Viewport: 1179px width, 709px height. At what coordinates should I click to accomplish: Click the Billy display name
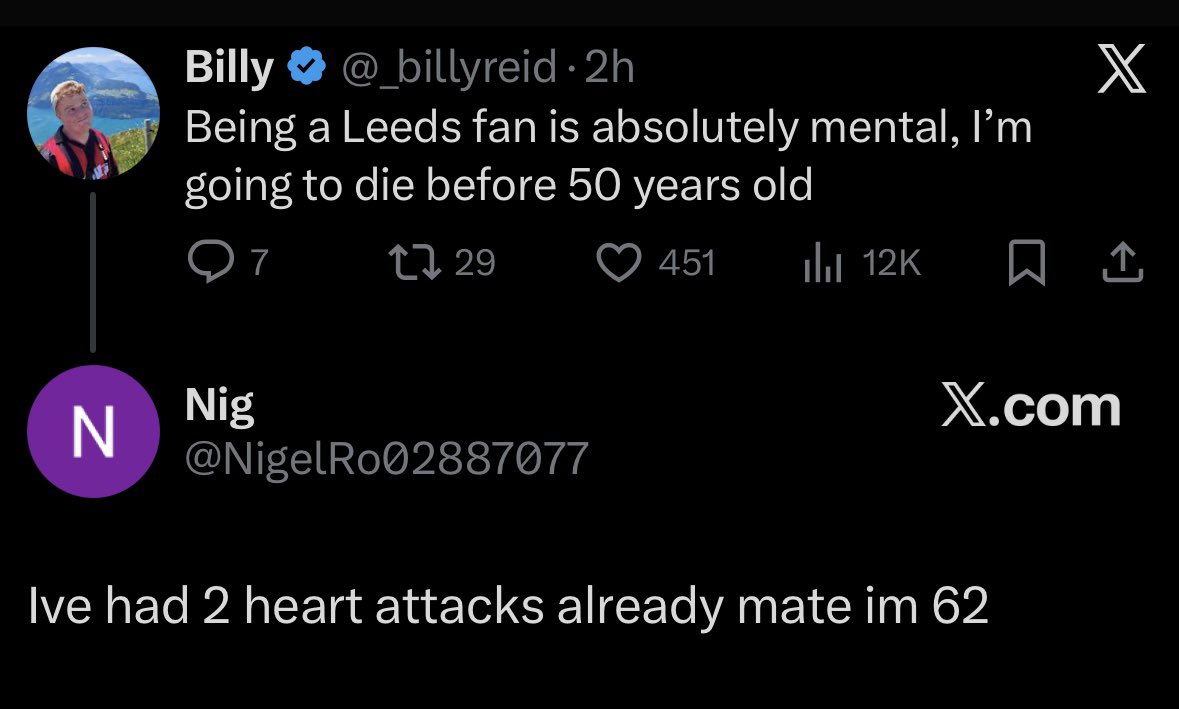[x=229, y=68]
